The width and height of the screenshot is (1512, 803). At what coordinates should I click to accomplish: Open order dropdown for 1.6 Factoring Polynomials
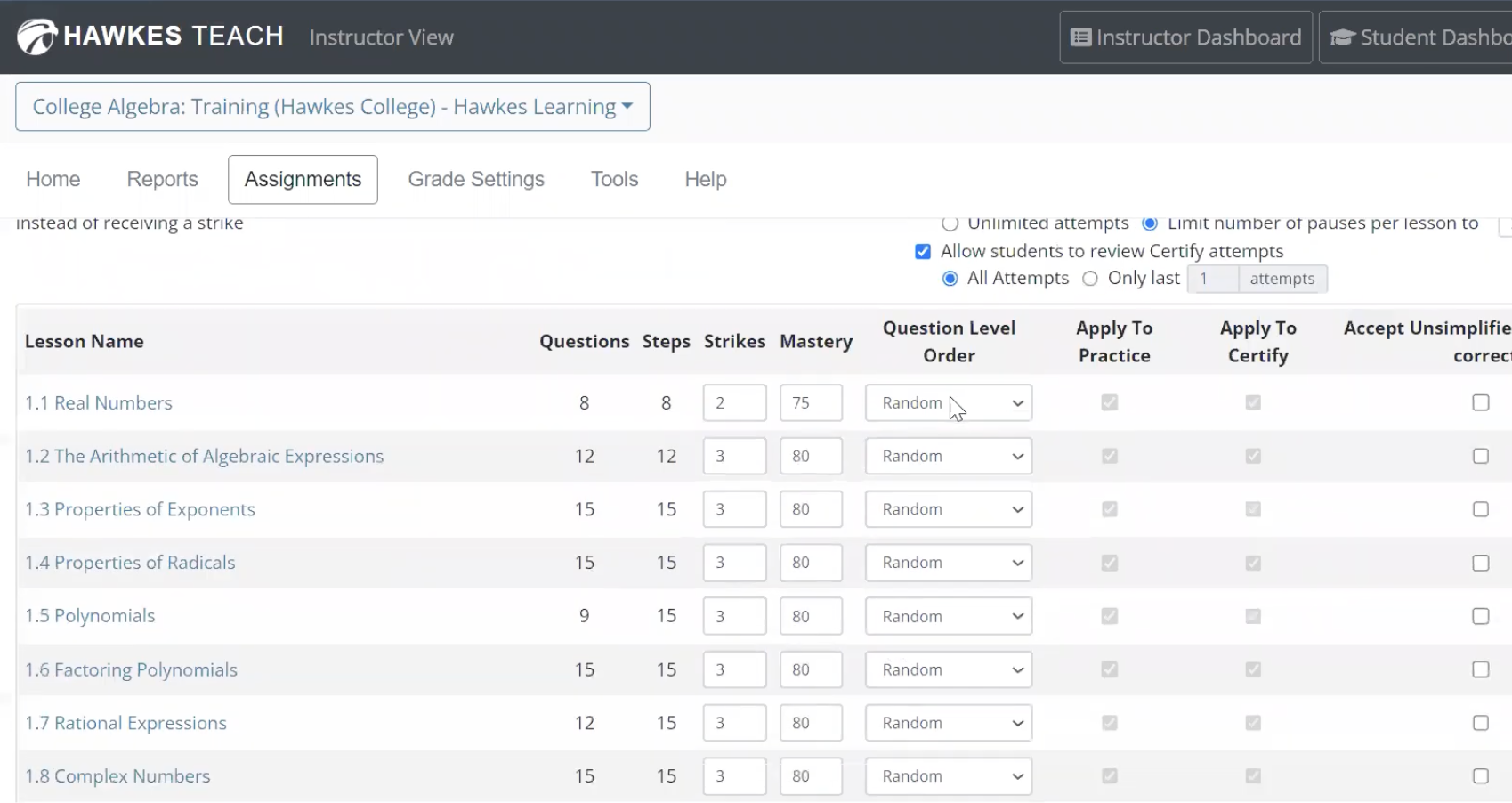tap(949, 669)
